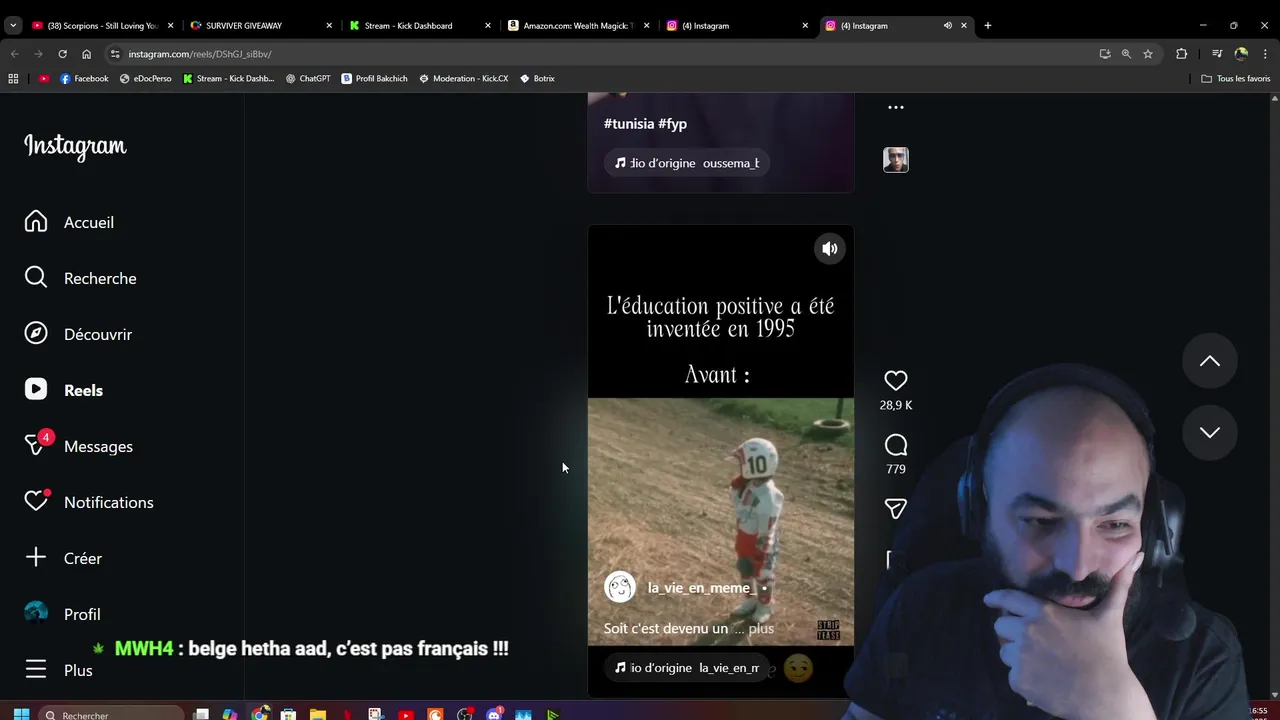Share the reel with paper plane icon
The image size is (1280, 720).
click(x=896, y=509)
